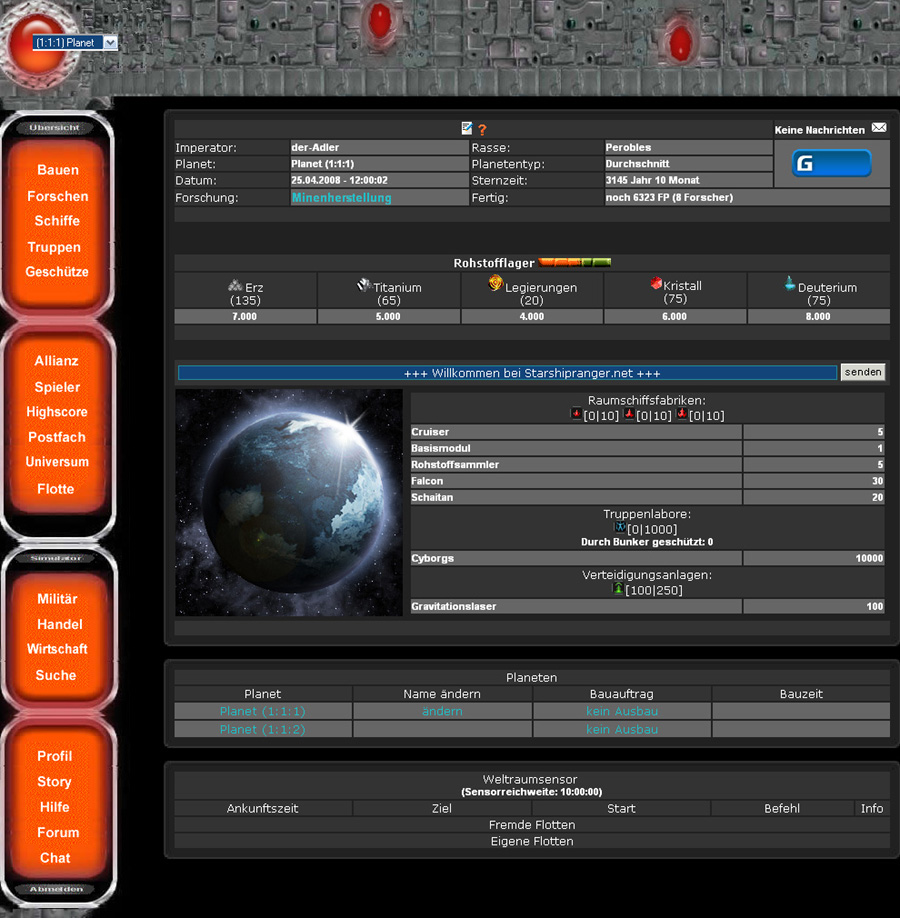Image resolution: width=900 pixels, height=918 pixels.
Task: Click the Rohstofflager capacity bar
Action: [x=575, y=263]
